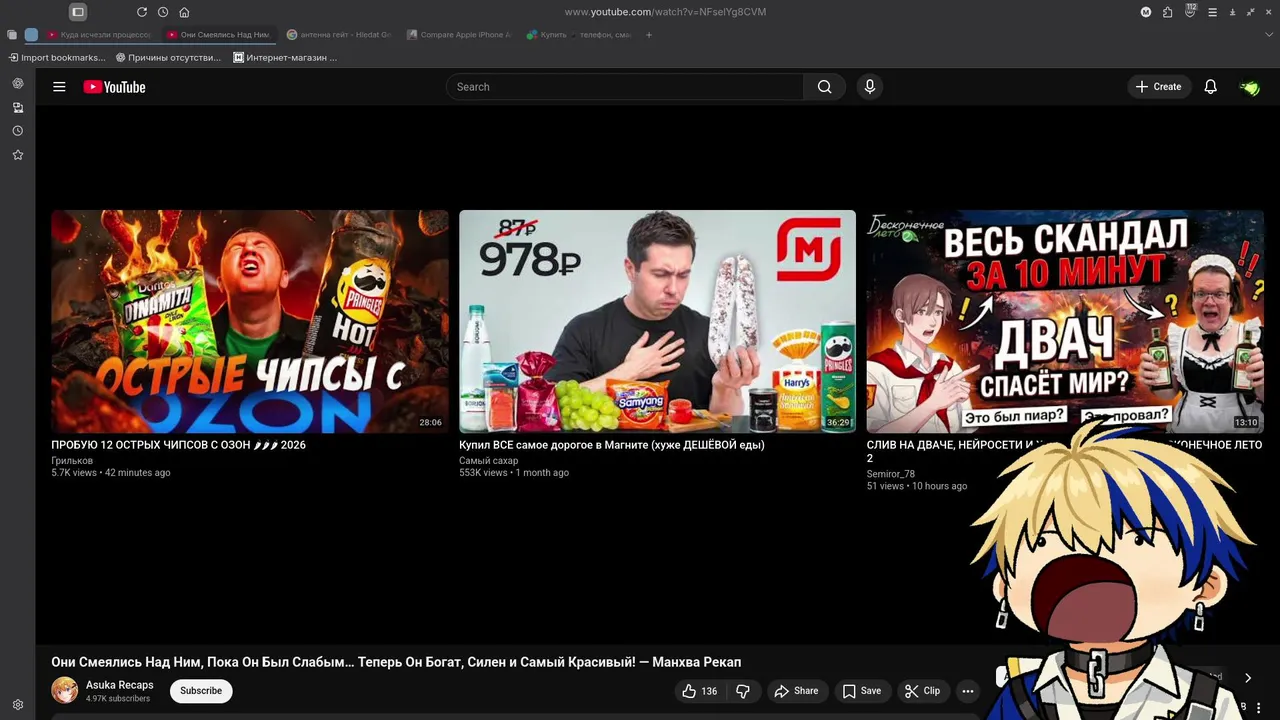Open the tab overview squares icon
This screenshot has width=1280, height=720.
[12, 34]
